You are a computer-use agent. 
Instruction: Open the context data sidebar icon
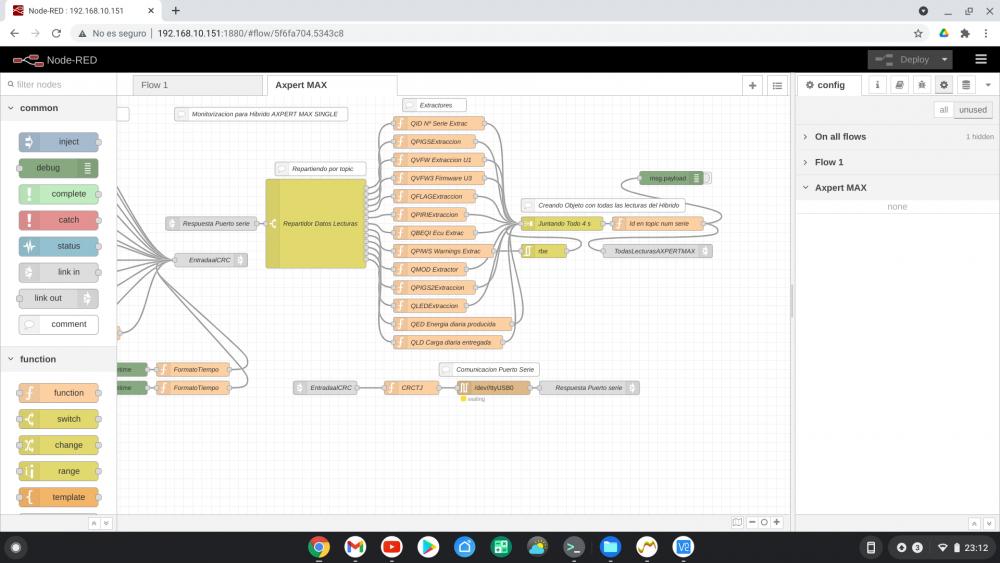point(966,84)
